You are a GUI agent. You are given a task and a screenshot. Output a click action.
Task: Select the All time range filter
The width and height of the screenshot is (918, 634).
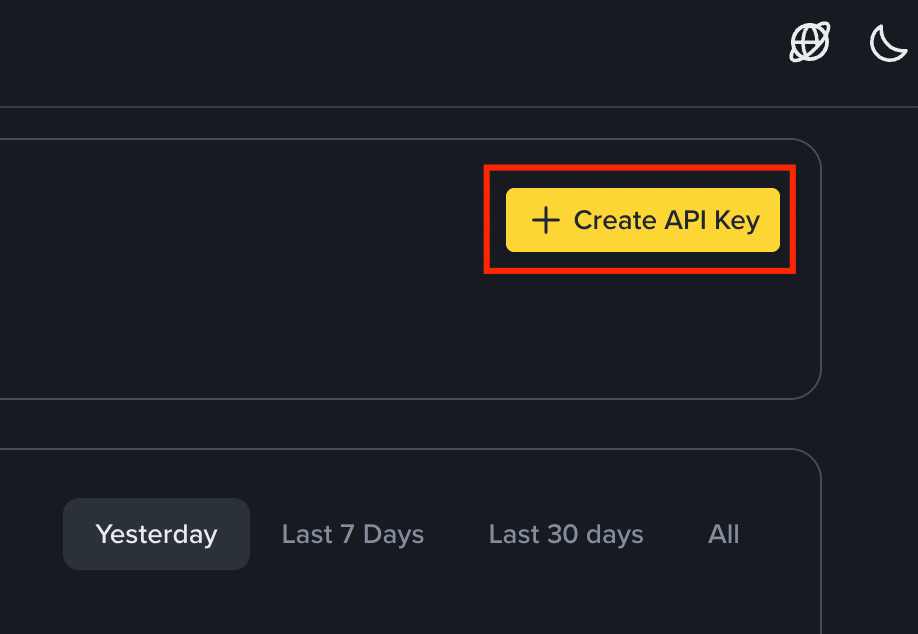pyautogui.click(x=724, y=534)
